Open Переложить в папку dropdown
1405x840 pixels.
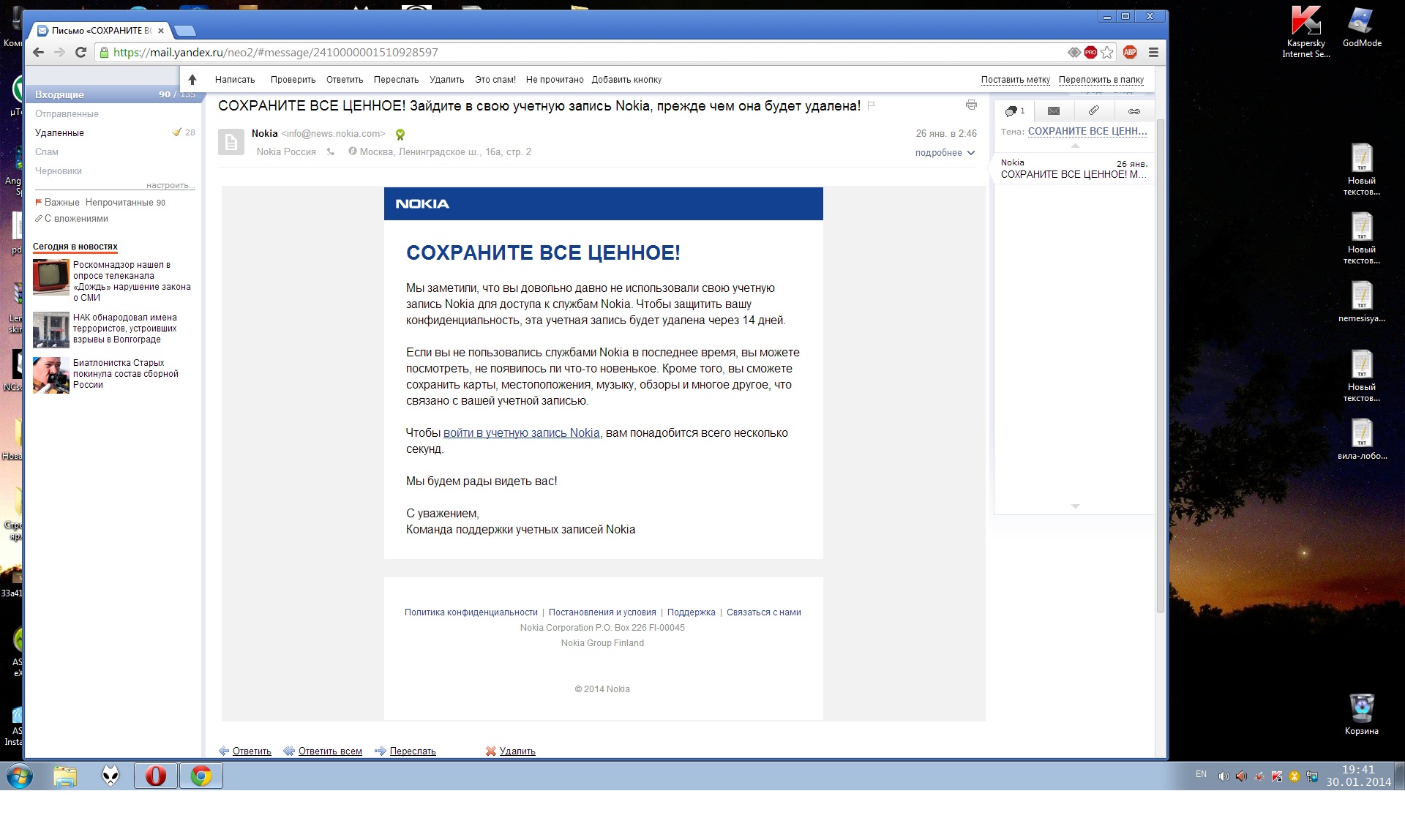coord(1101,80)
